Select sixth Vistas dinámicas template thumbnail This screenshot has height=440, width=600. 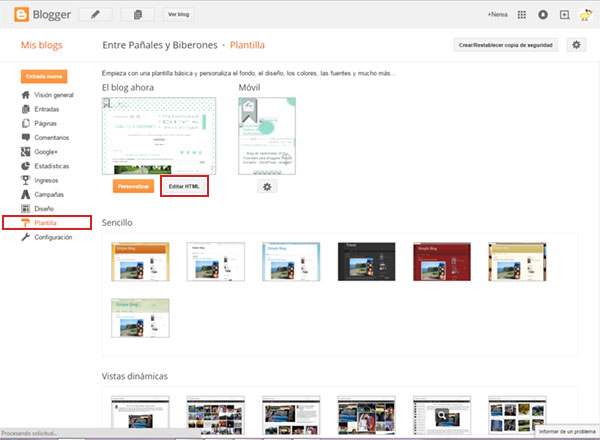click(x=517, y=415)
